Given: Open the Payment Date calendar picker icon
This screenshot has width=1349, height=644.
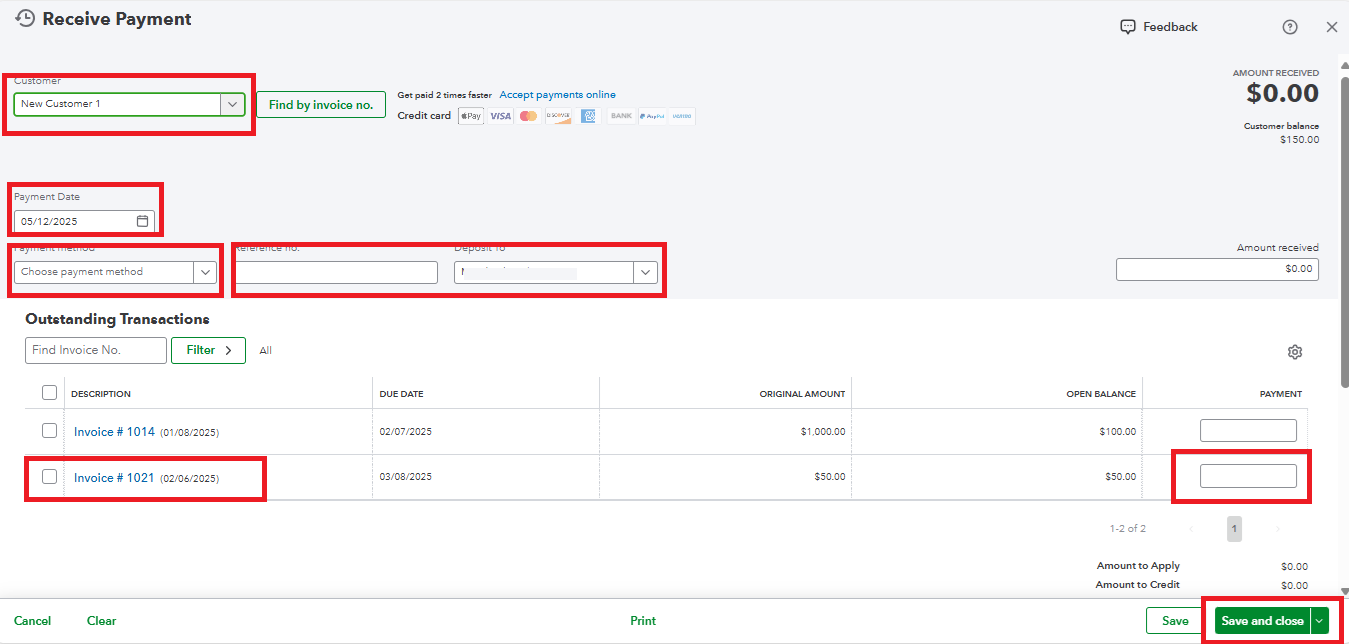Looking at the screenshot, I should [x=143, y=221].
